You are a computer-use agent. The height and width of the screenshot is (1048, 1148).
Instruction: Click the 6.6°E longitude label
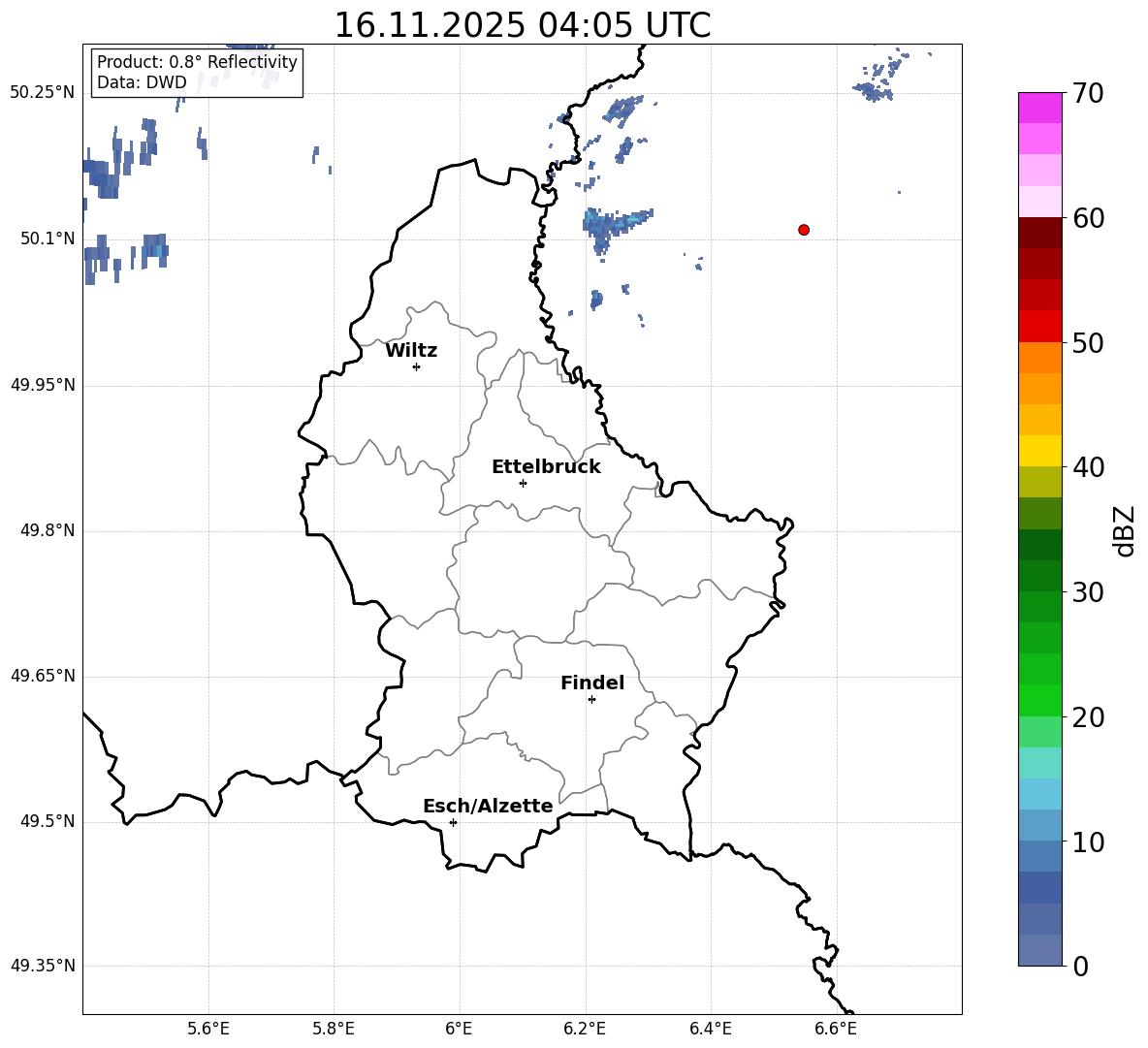(x=836, y=1029)
